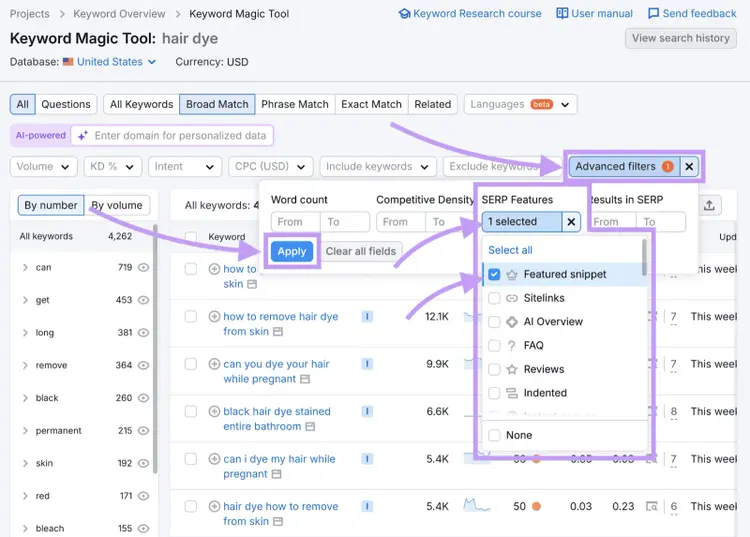This screenshot has height=537, width=750.
Task: Expand the 'get' keyword group
Action: click(25, 300)
